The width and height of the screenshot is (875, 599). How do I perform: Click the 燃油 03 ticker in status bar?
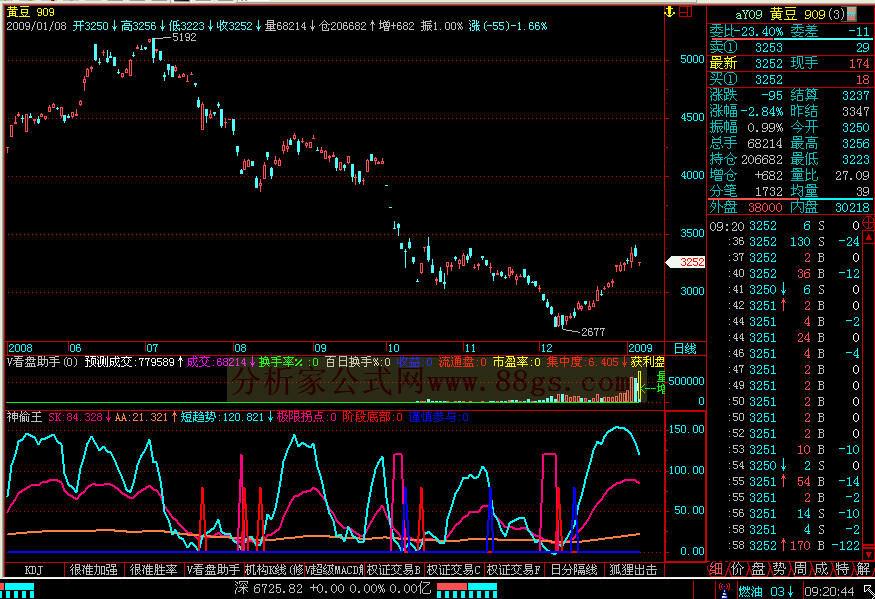766,591
